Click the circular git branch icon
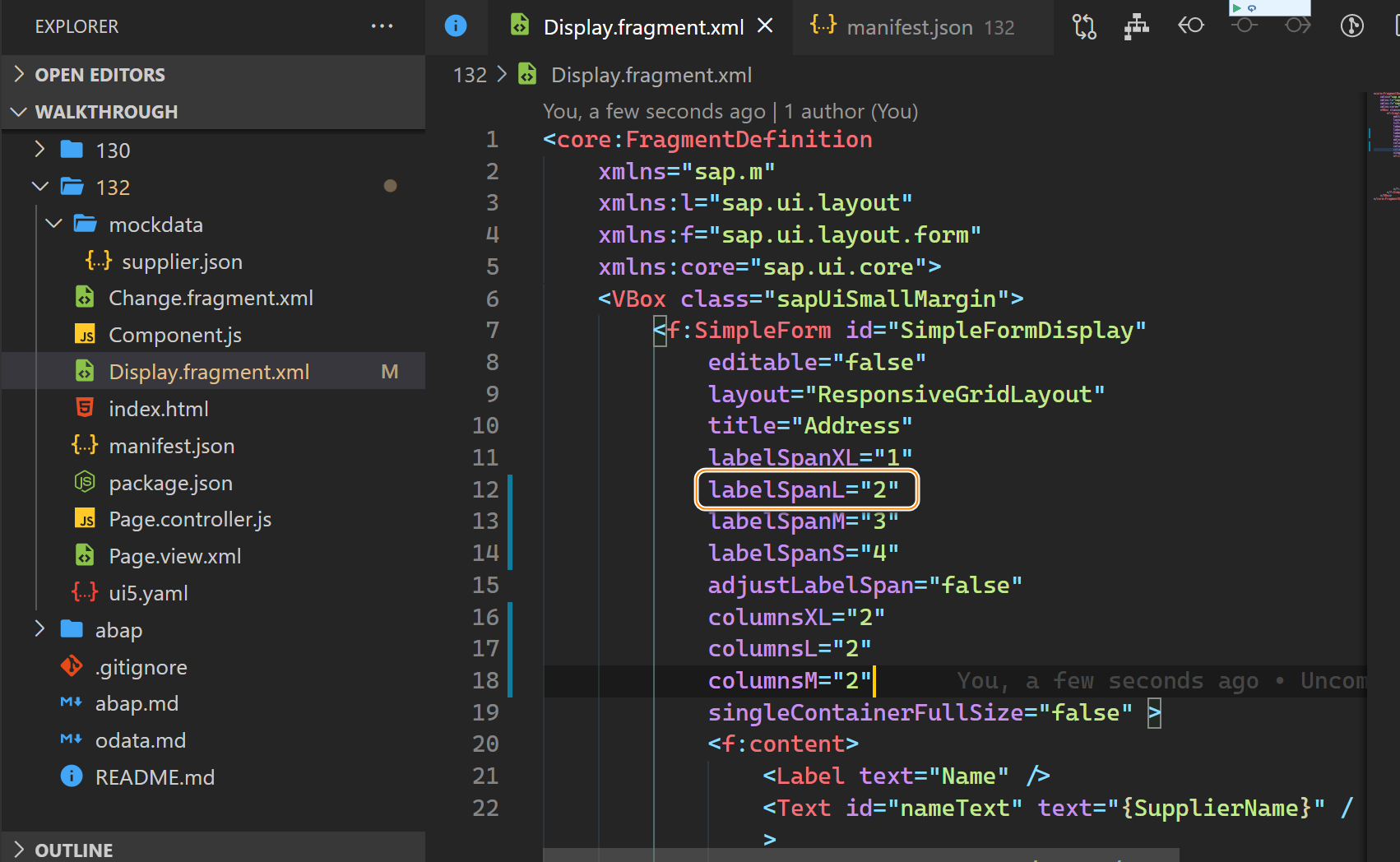The width and height of the screenshot is (1400, 862). [1351, 26]
